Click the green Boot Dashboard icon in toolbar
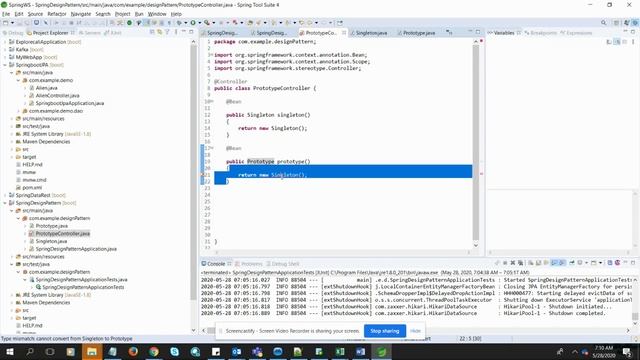The image size is (640, 360). point(129,23)
